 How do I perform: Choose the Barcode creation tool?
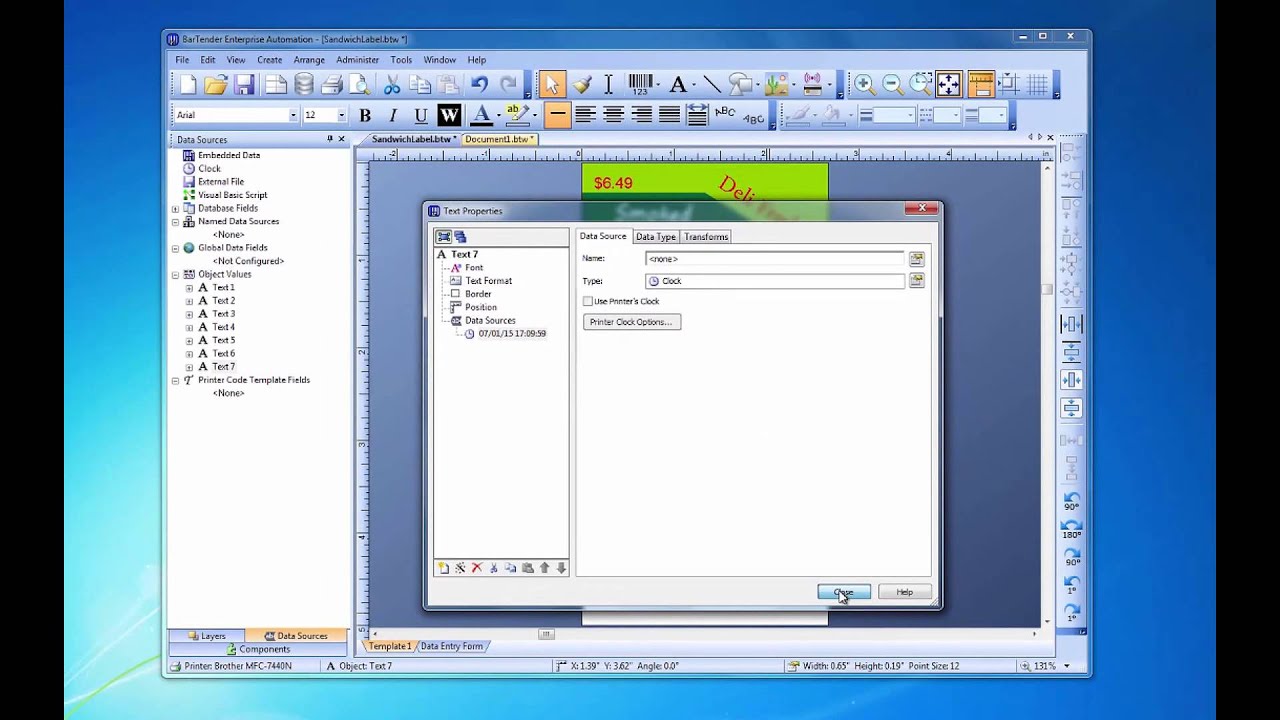point(641,86)
